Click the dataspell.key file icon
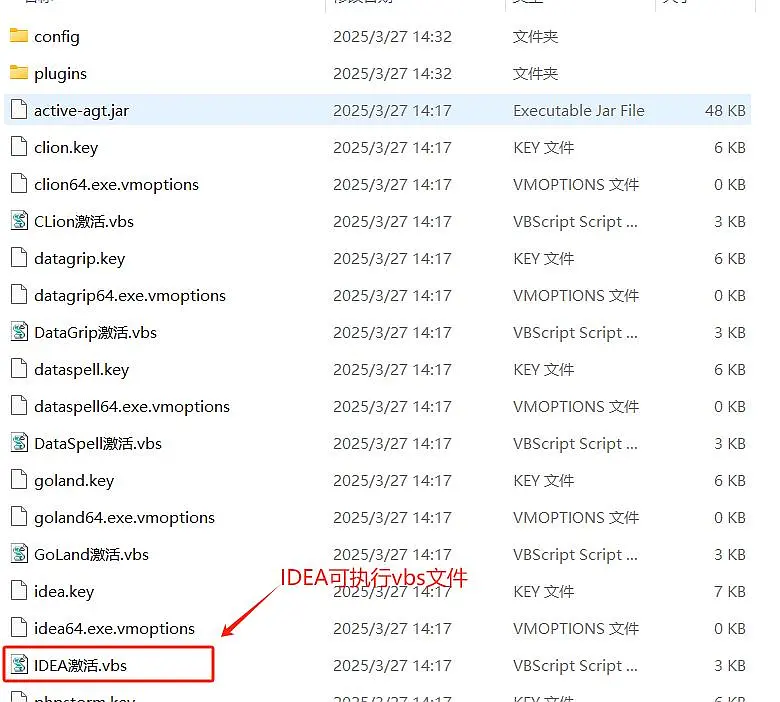 (19, 369)
